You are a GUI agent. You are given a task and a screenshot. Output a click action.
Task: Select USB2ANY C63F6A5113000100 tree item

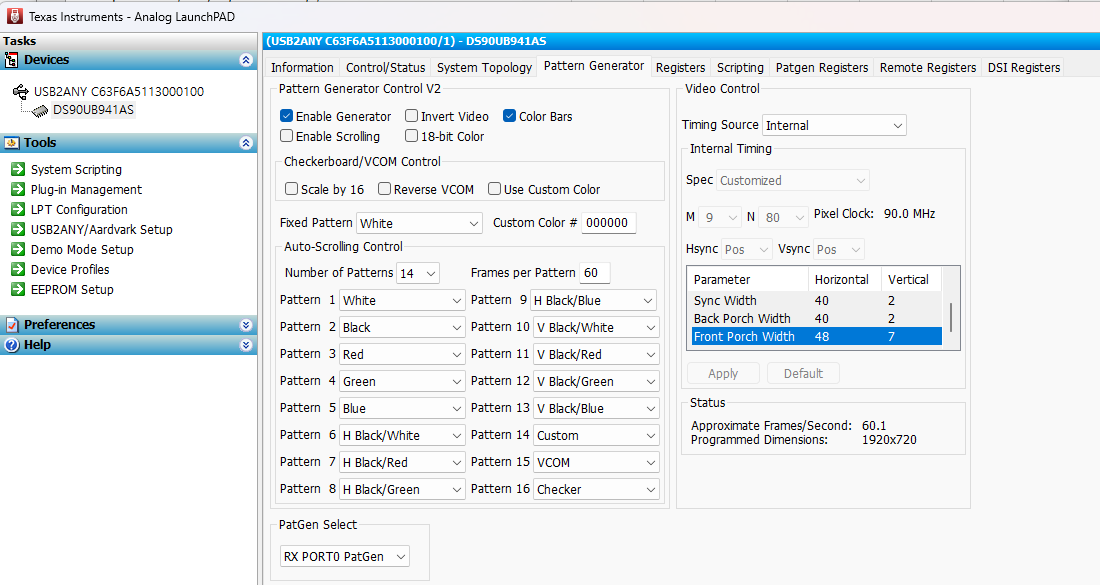pos(119,91)
